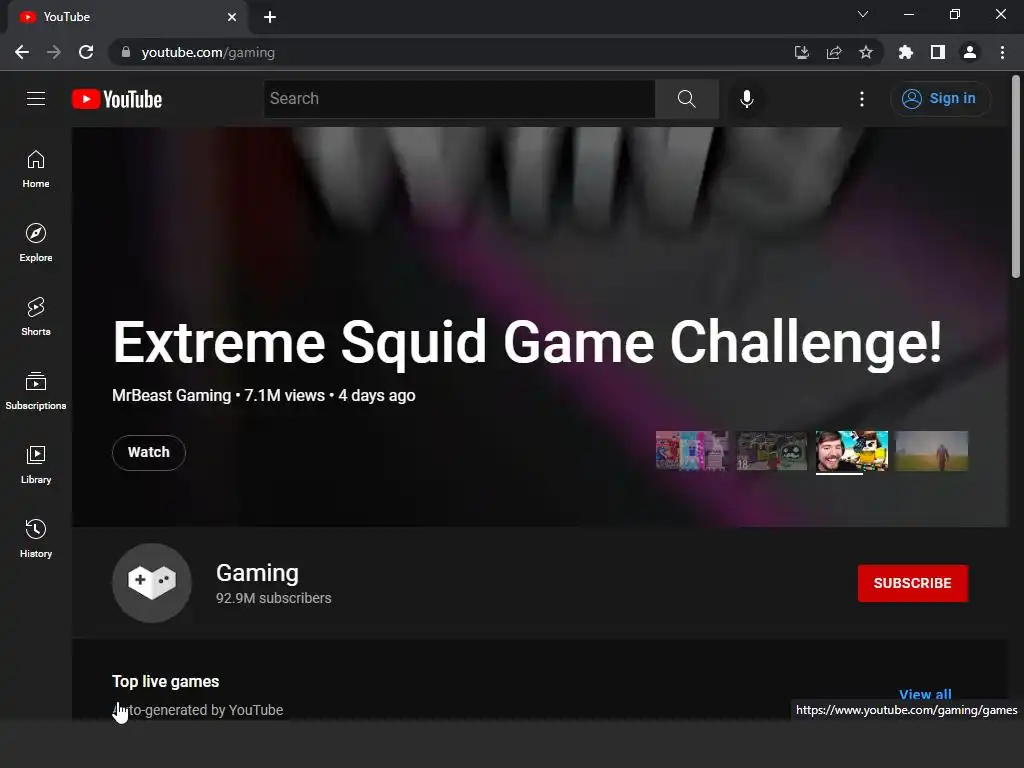1024x768 pixels.
Task: Click the page vertical scrollbar
Action: [x=1016, y=176]
